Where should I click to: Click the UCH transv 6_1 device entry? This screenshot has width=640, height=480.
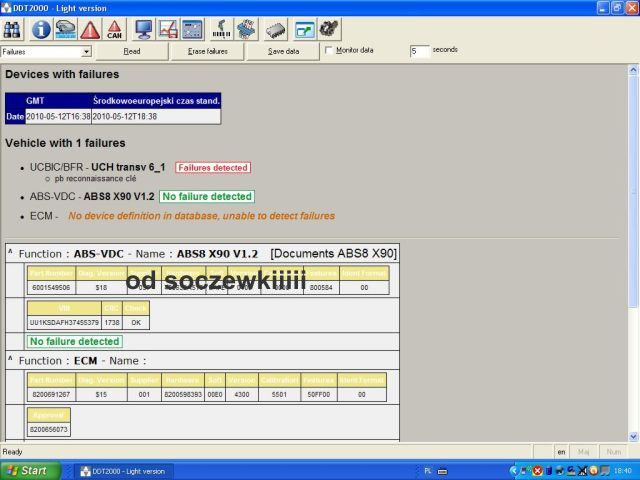pyautogui.click(x=128, y=167)
